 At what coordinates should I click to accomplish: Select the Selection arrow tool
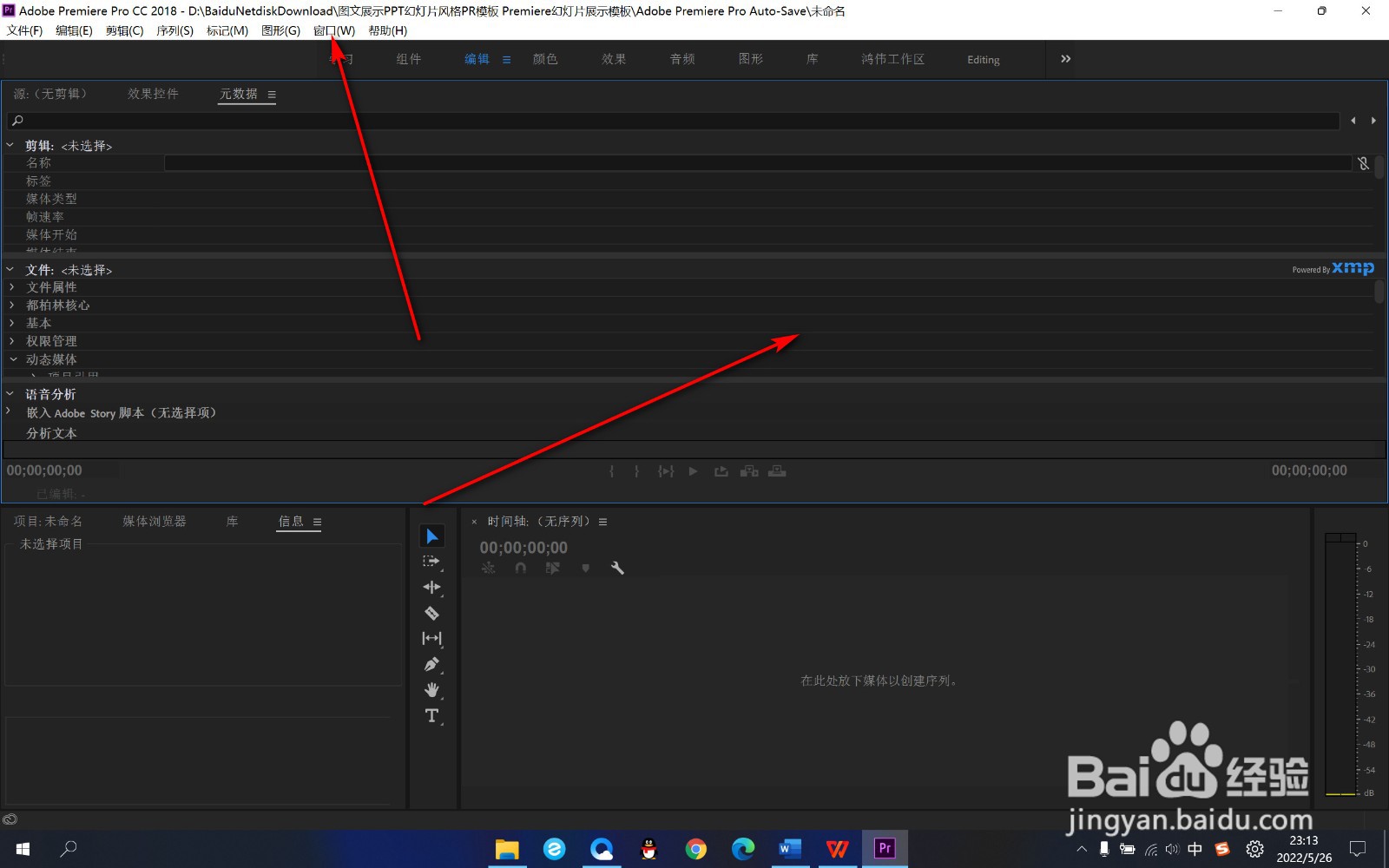[x=431, y=536]
